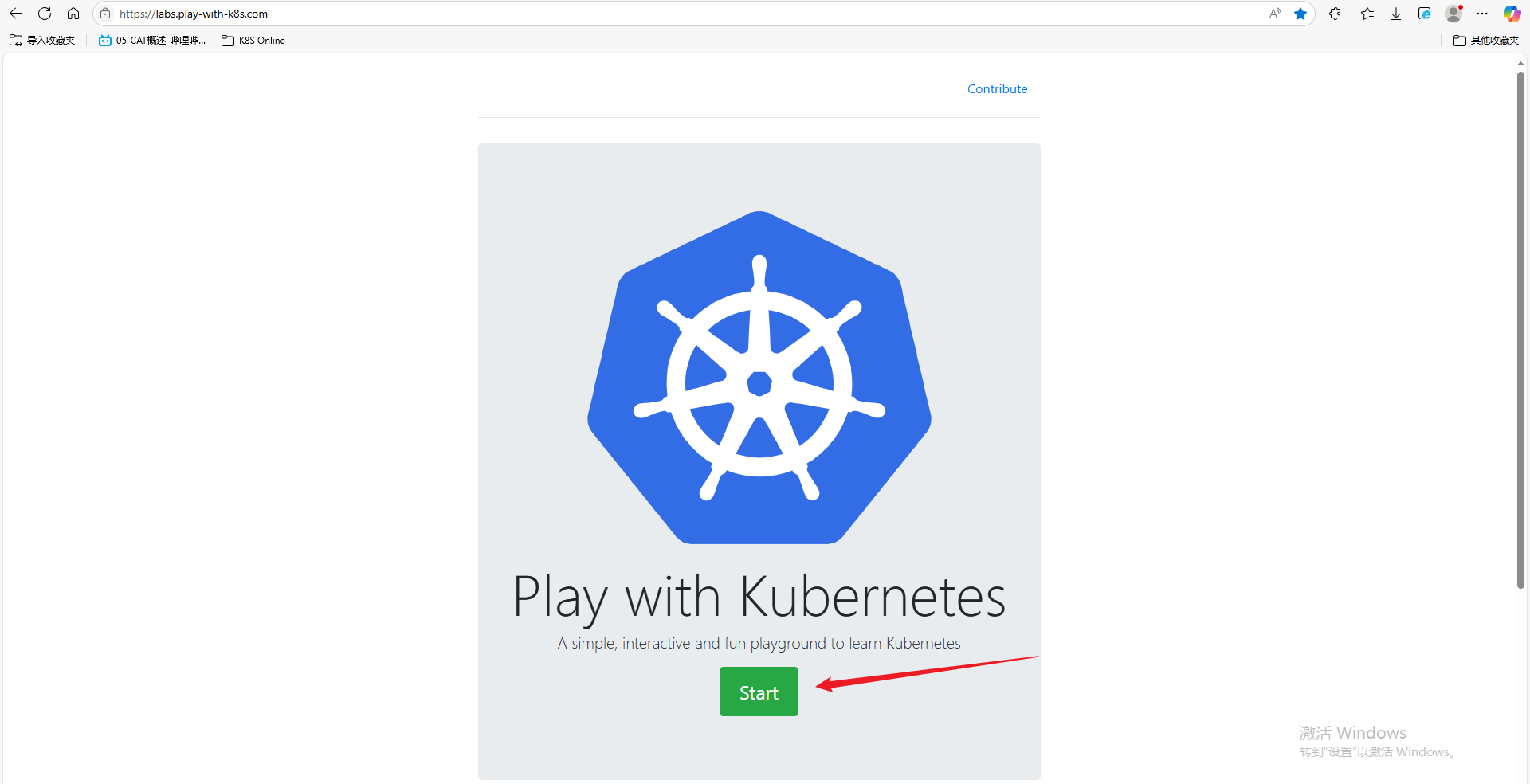Open Settings and more ellipsis menu
Image resolution: width=1530 pixels, height=784 pixels.
pos(1482,14)
